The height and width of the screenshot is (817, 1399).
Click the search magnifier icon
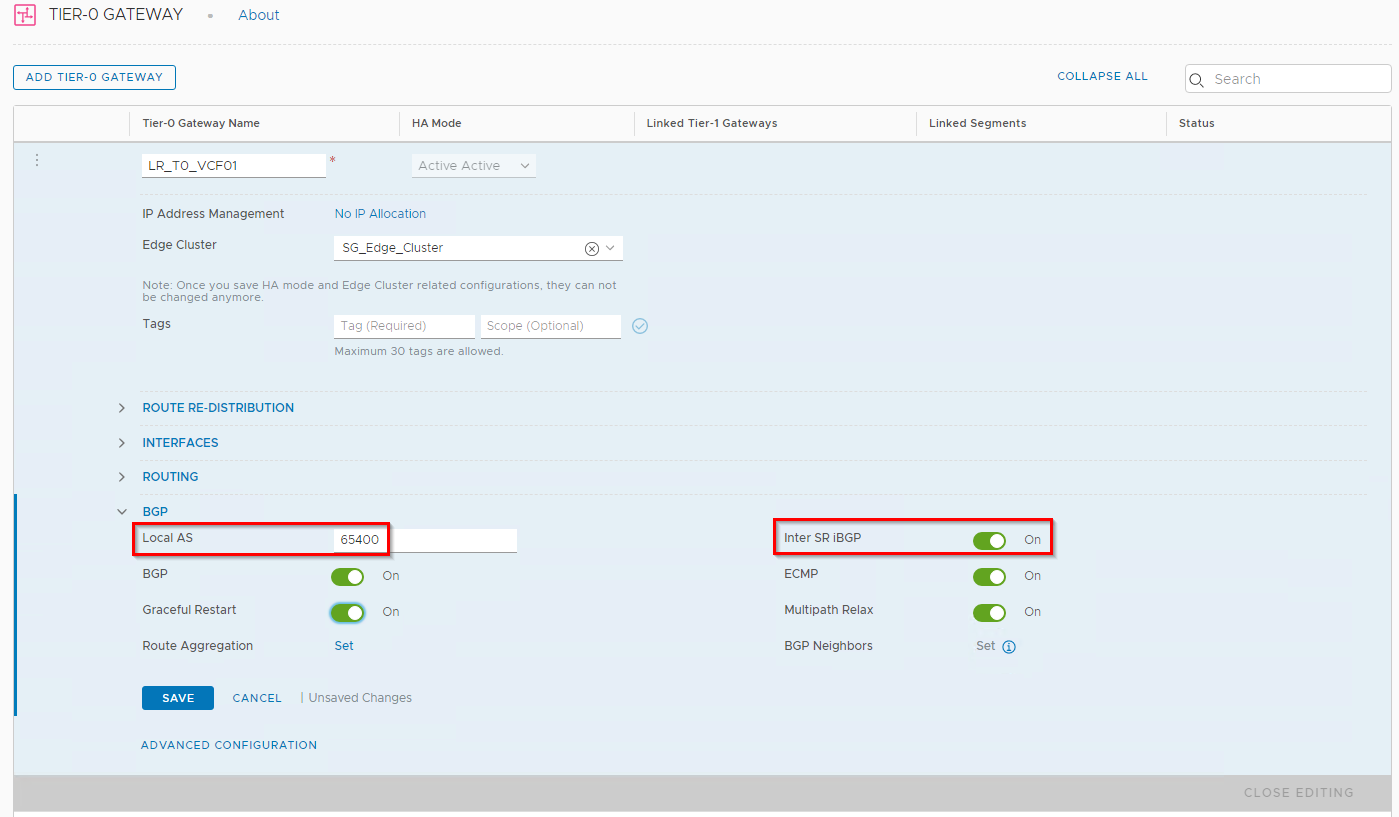pos(1196,80)
